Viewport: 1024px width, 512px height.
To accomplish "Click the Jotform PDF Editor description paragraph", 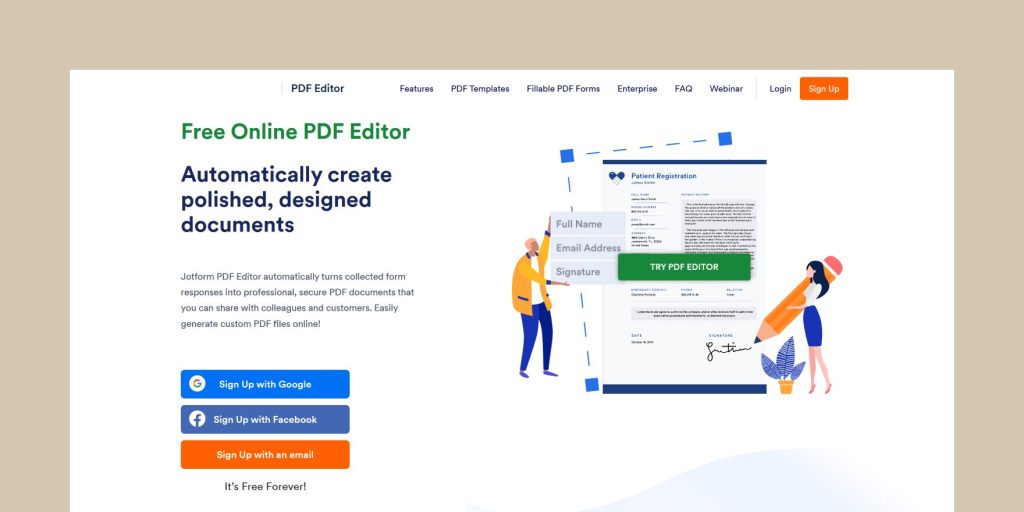I will (298, 300).
